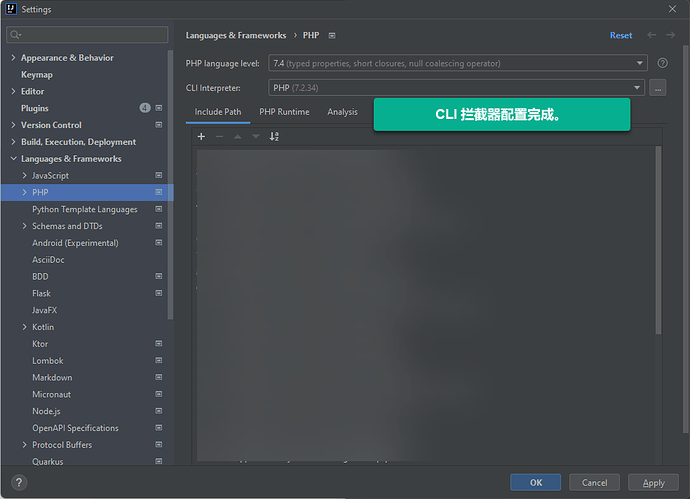Expand the Schemas and DTDs node
The width and height of the screenshot is (690, 499).
(x=25, y=226)
